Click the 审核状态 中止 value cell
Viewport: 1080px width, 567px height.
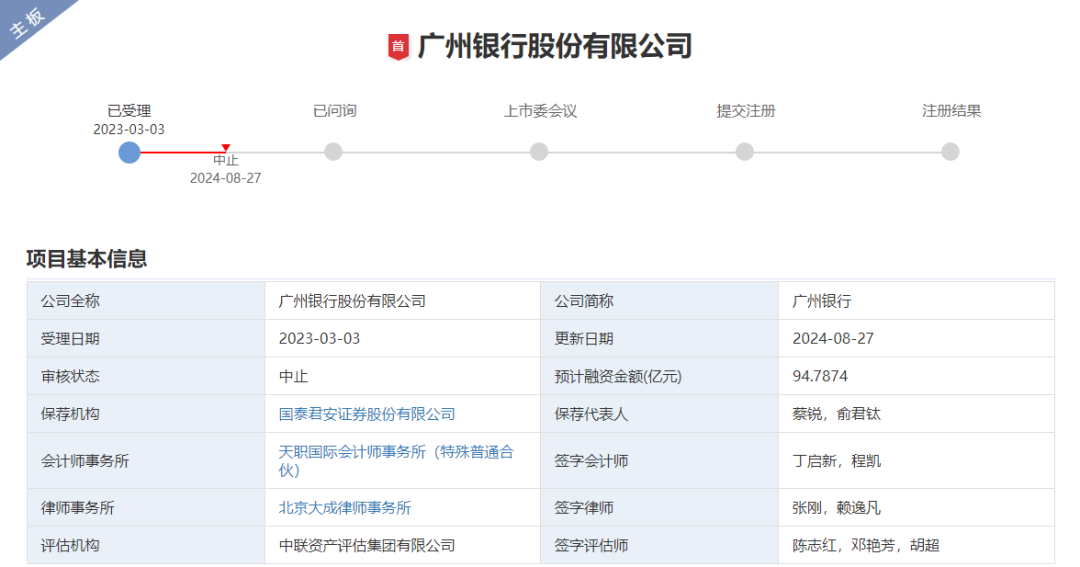[x=293, y=377]
